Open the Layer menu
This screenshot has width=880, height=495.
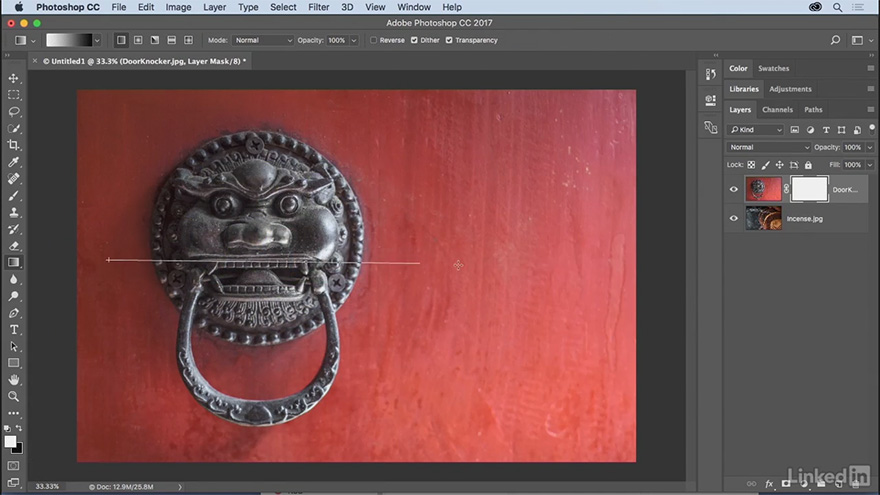click(x=214, y=7)
